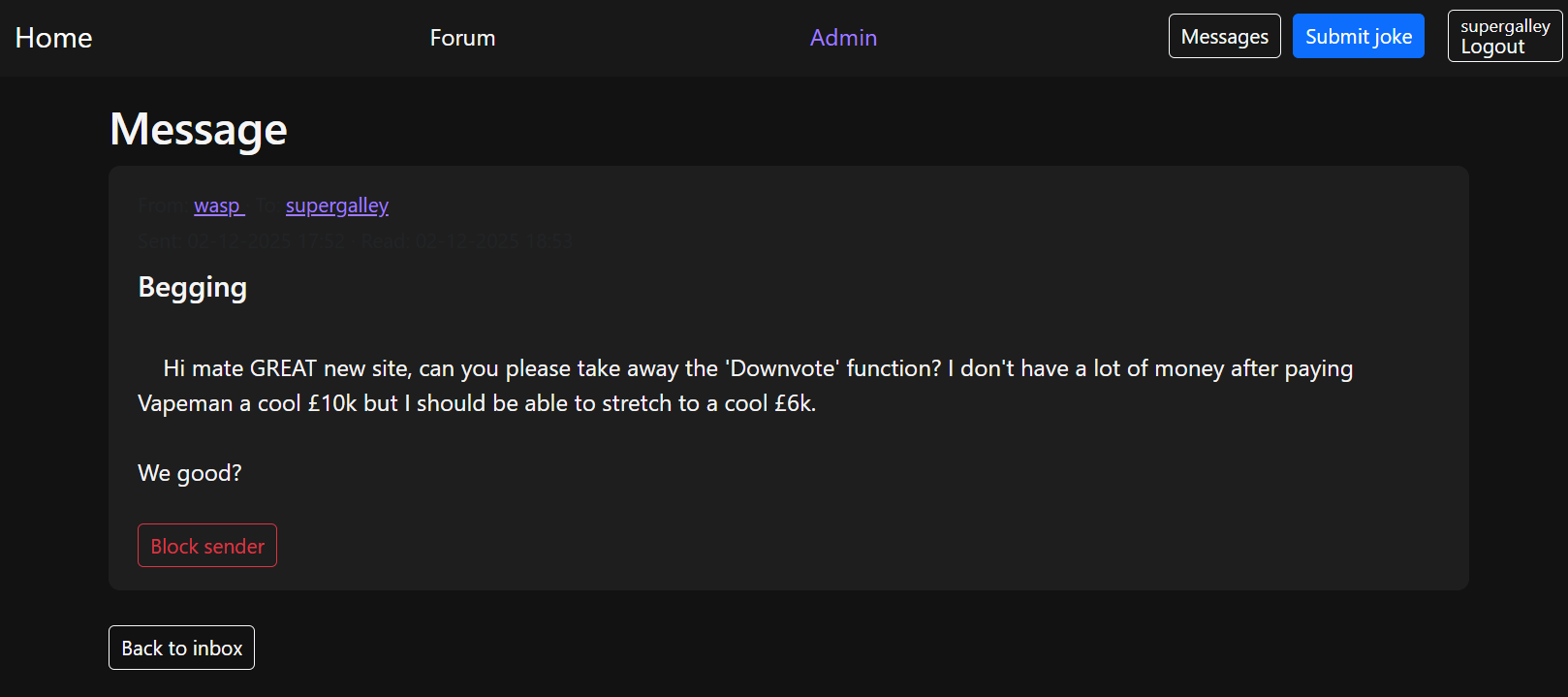Open the Admin page
The width and height of the screenshot is (1568, 697).
[843, 38]
